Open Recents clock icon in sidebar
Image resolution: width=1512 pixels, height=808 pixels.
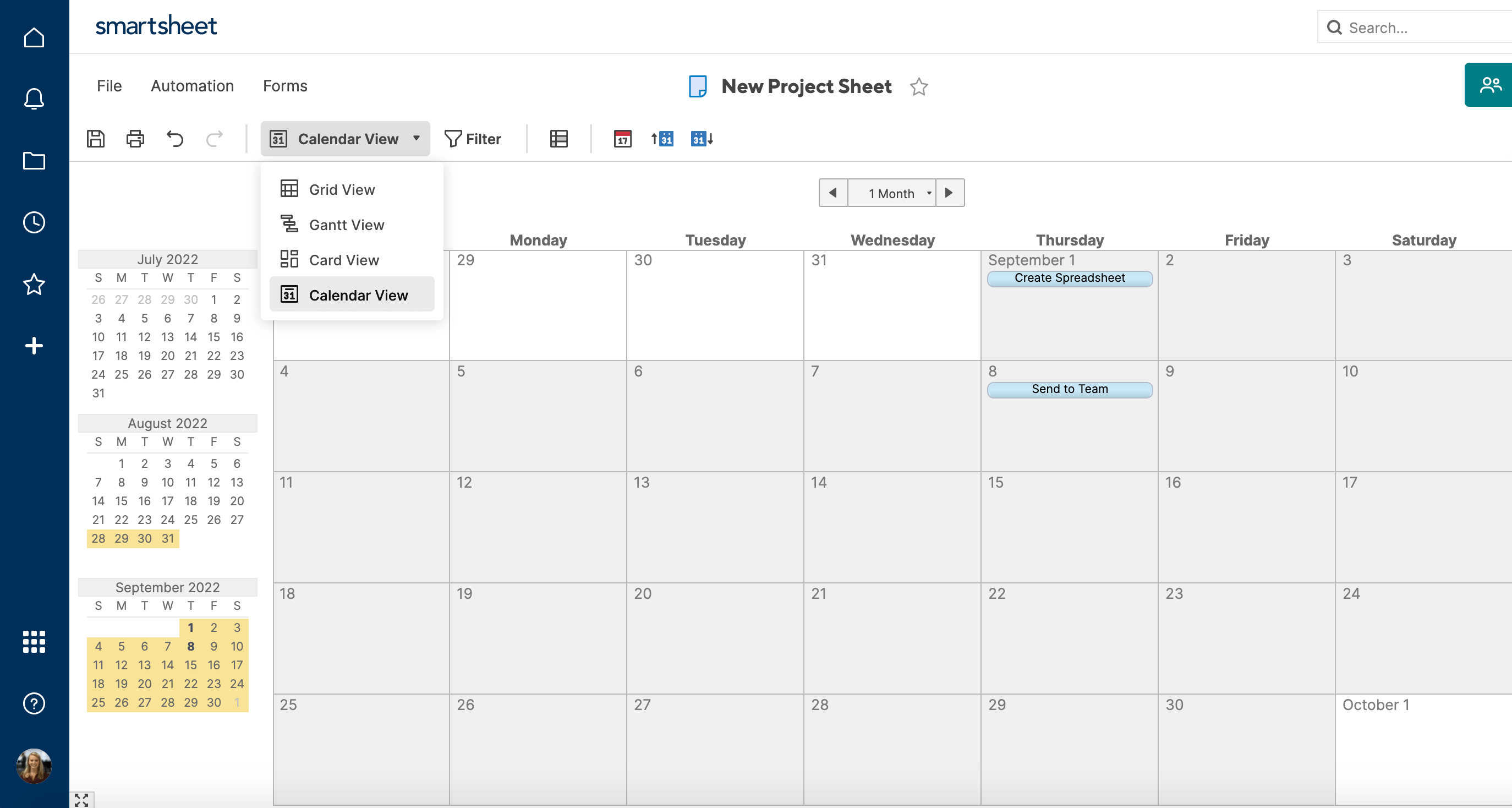tap(34, 222)
